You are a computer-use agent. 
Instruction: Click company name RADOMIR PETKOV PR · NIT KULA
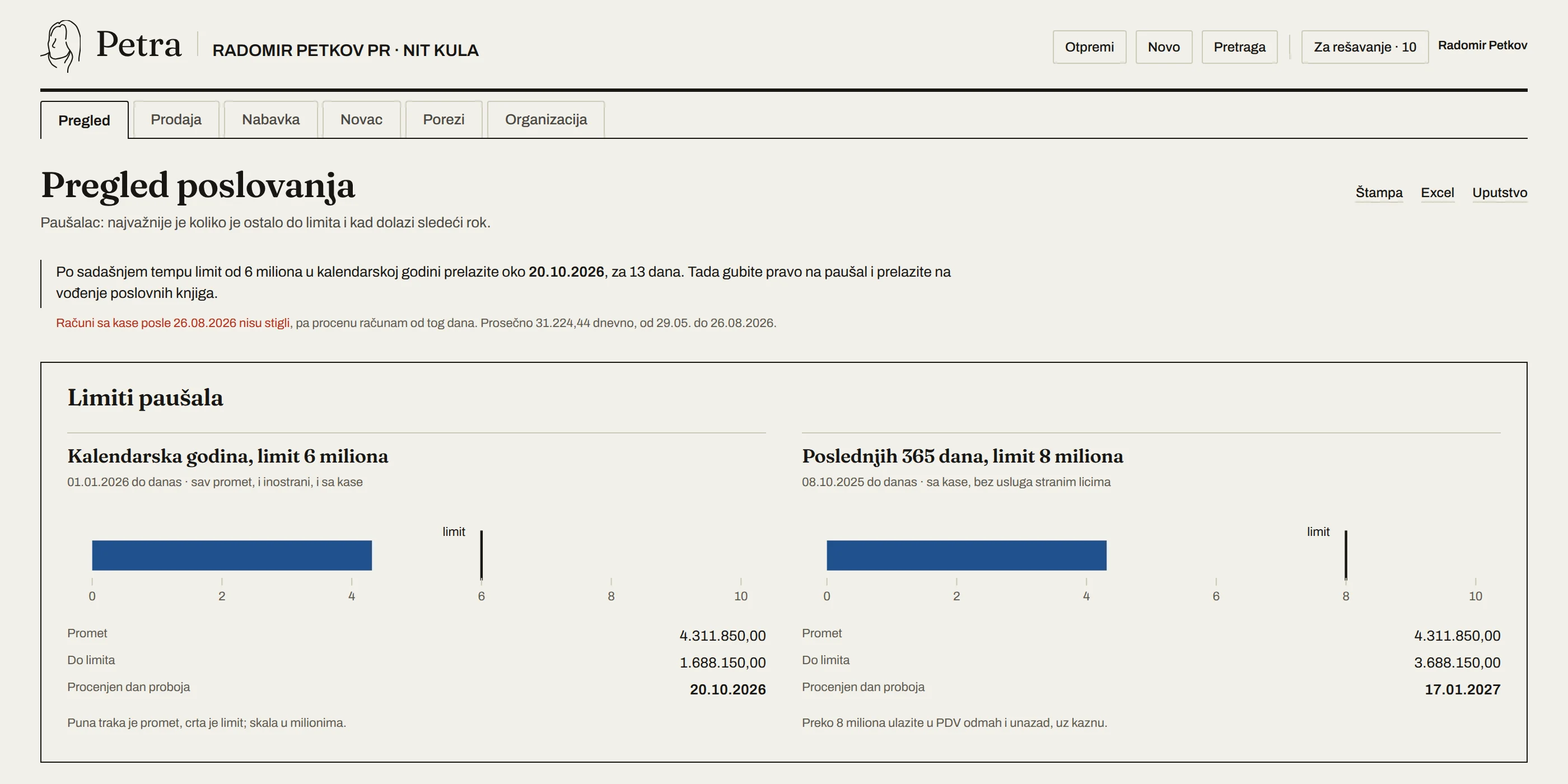click(x=345, y=50)
